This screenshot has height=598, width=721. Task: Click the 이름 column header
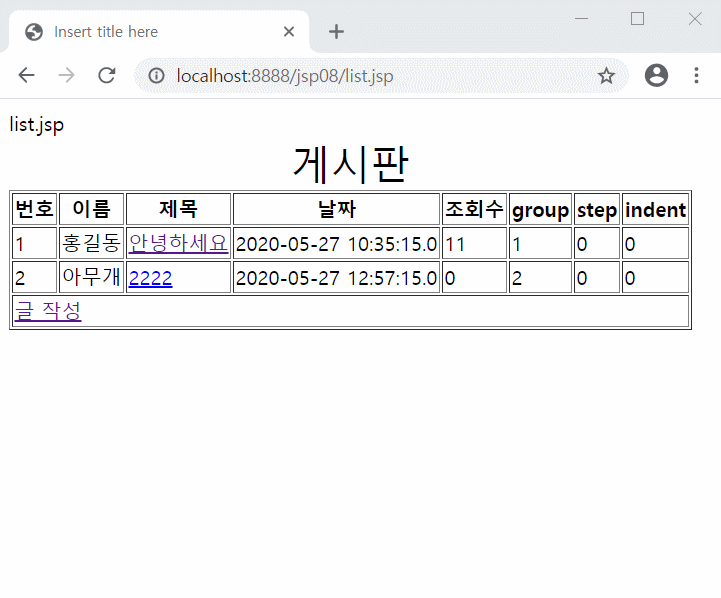pos(92,209)
